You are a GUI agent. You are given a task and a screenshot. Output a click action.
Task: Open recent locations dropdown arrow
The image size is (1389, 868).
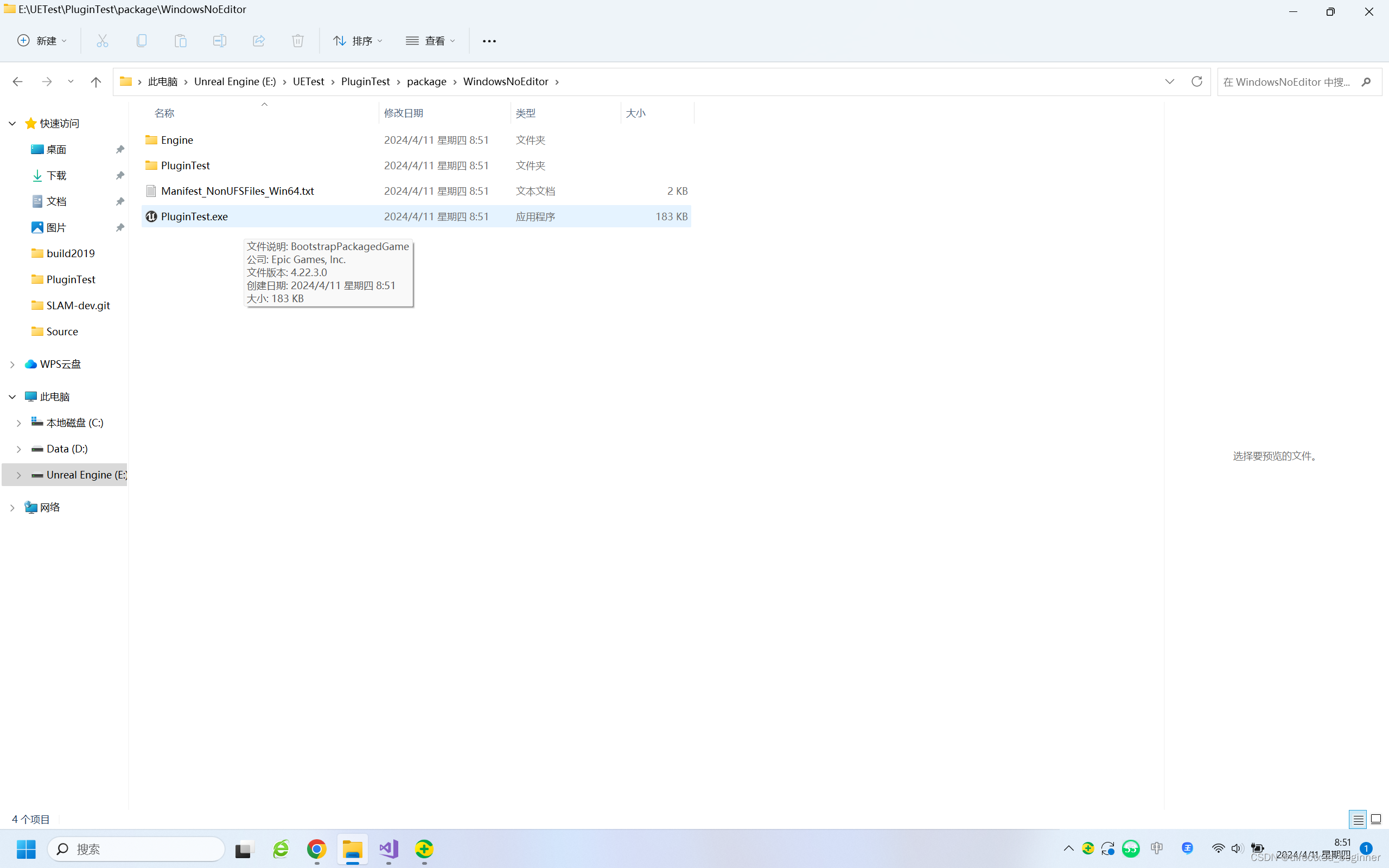click(x=71, y=81)
